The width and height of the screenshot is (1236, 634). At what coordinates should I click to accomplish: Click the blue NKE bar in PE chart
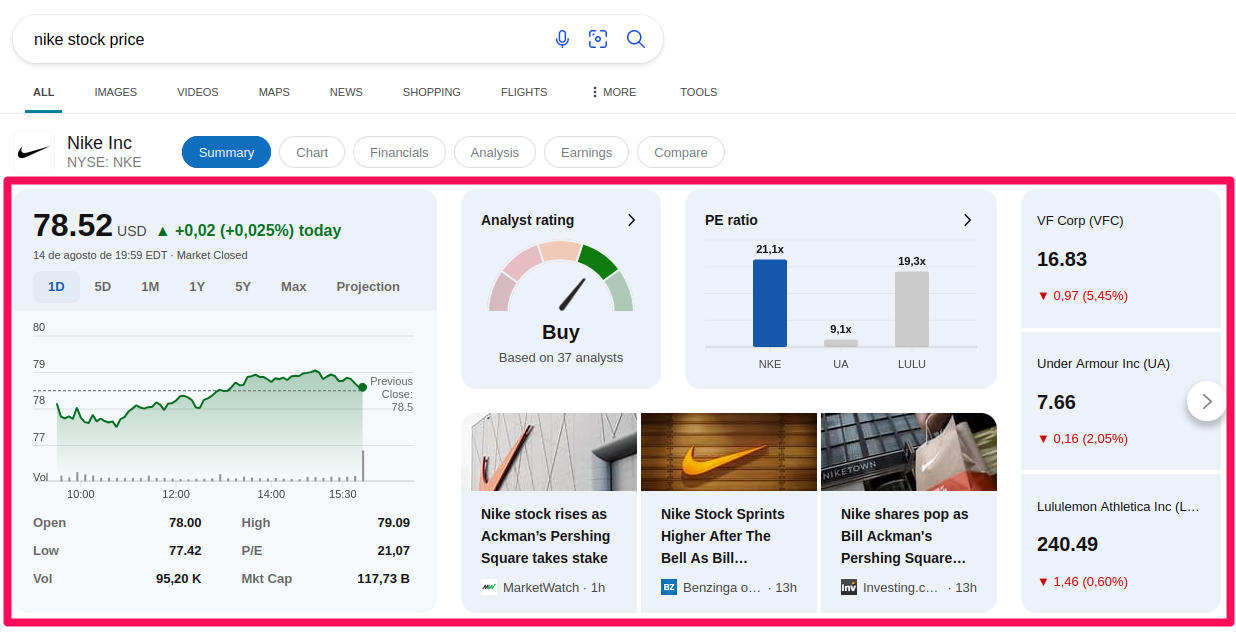[769, 303]
